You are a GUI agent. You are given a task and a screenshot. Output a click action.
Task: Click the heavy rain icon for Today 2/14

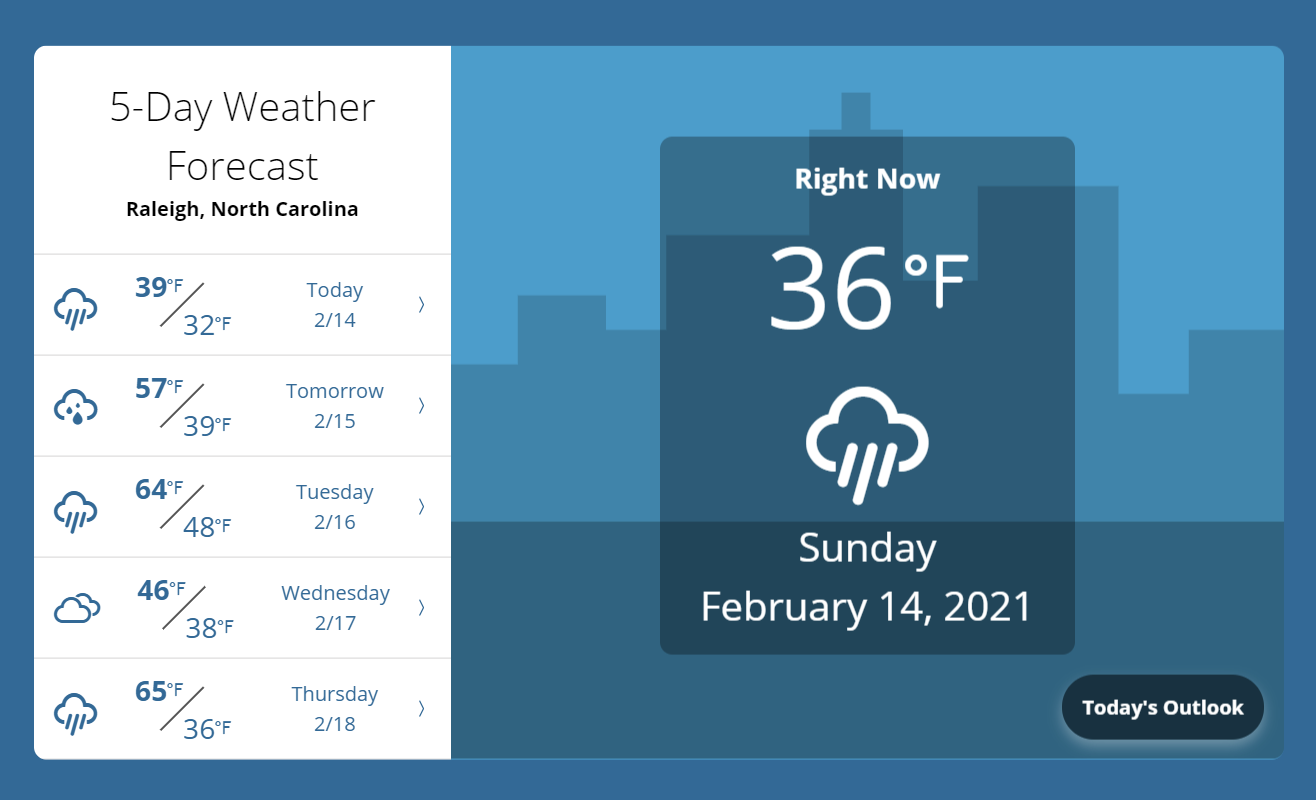76,307
